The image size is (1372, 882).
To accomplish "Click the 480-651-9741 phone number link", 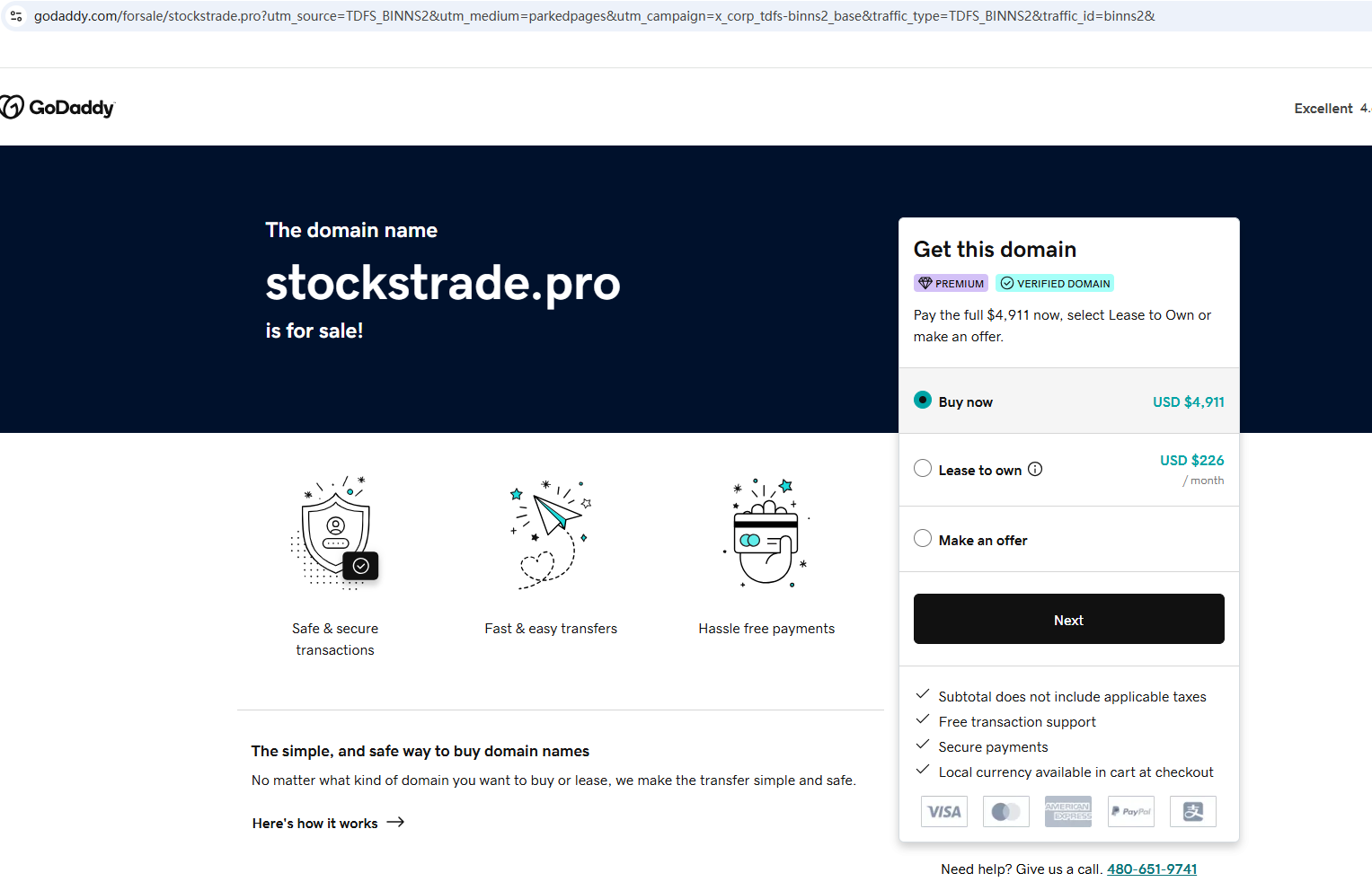I will point(1152,869).
